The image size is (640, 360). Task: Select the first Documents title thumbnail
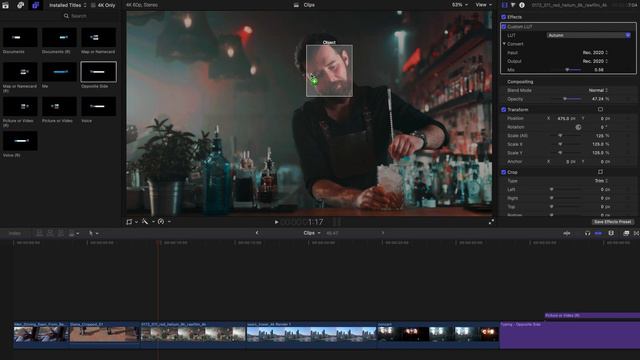click(20, 38)
